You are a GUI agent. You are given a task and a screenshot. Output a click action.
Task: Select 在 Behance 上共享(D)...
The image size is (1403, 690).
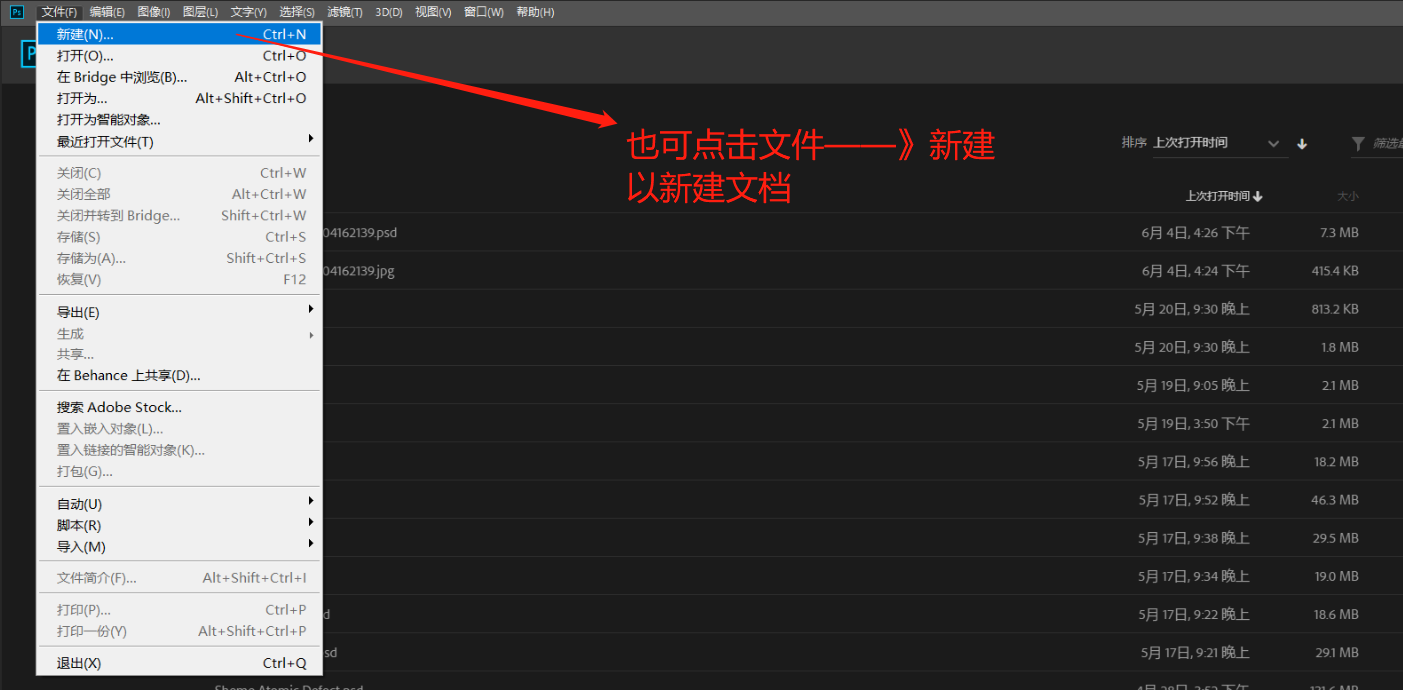pos(179,376)
